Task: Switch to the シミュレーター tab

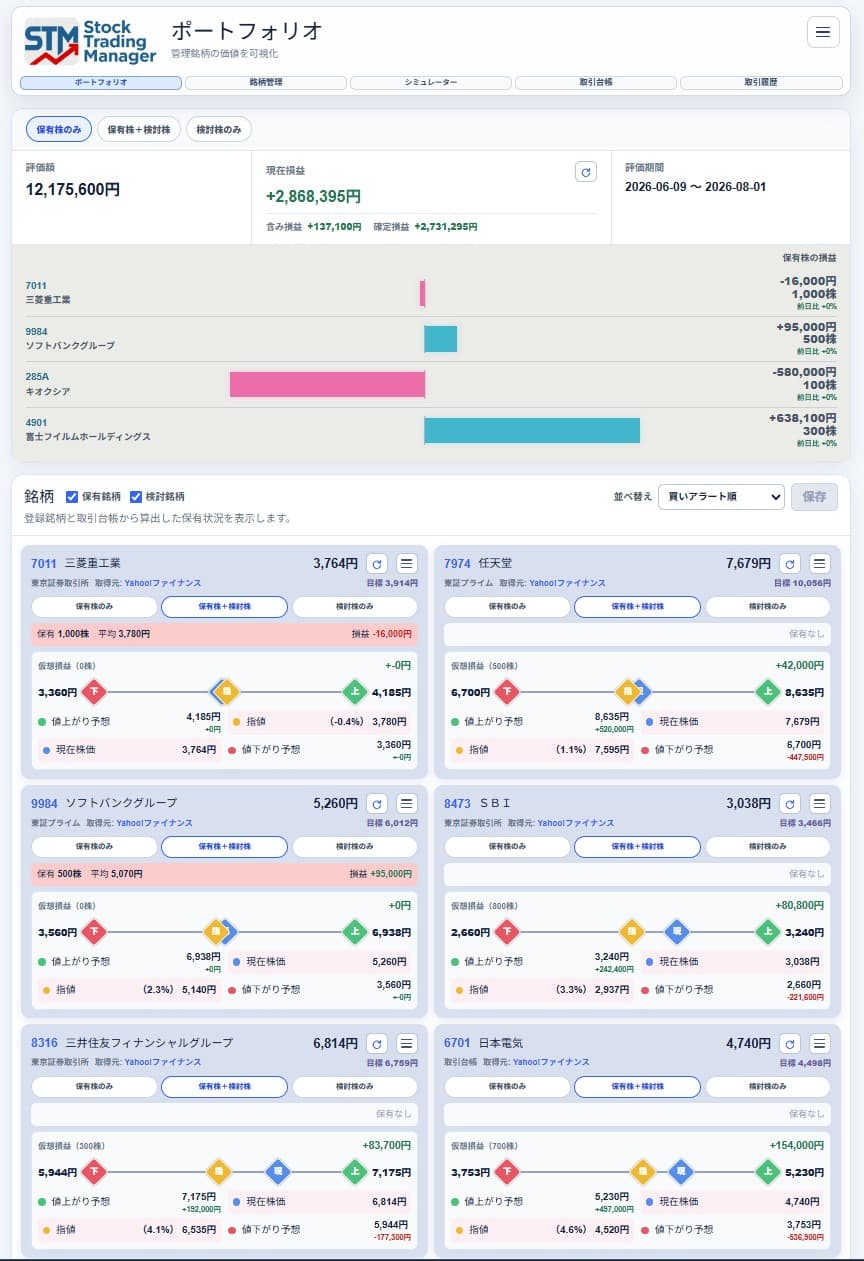Action: [x=431, y=83]
